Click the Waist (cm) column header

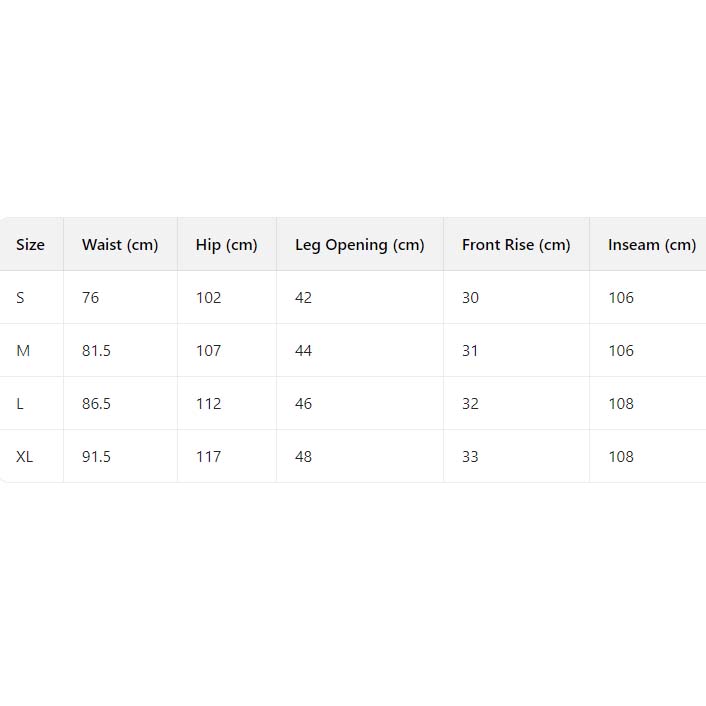[120, 245]
